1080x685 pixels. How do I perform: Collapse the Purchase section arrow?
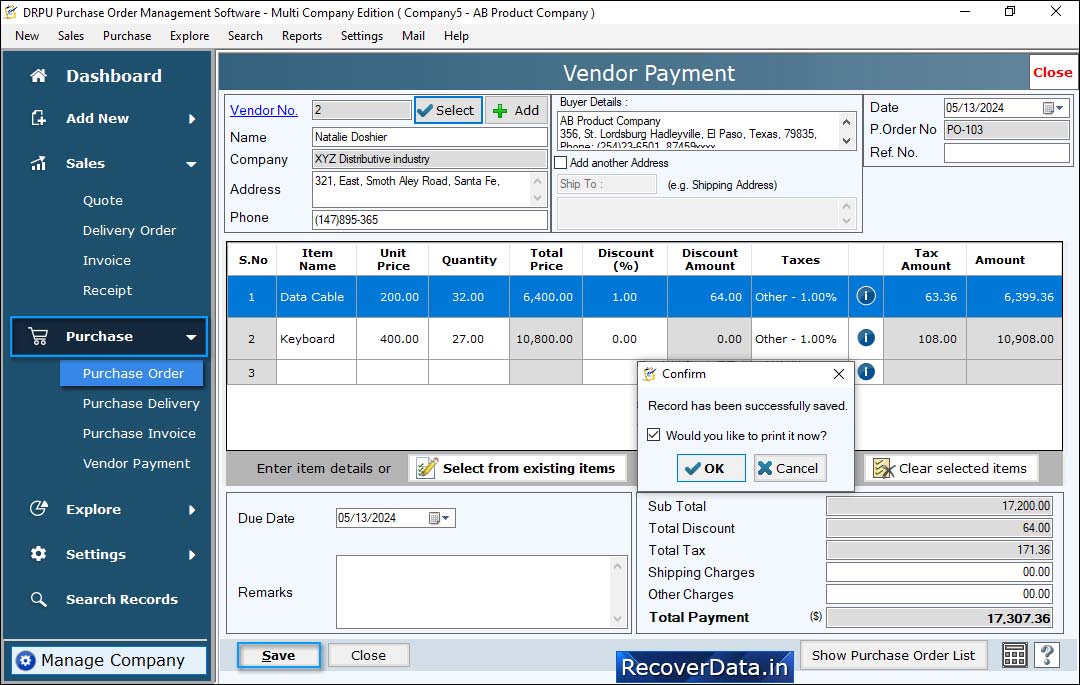coord(191,337)
